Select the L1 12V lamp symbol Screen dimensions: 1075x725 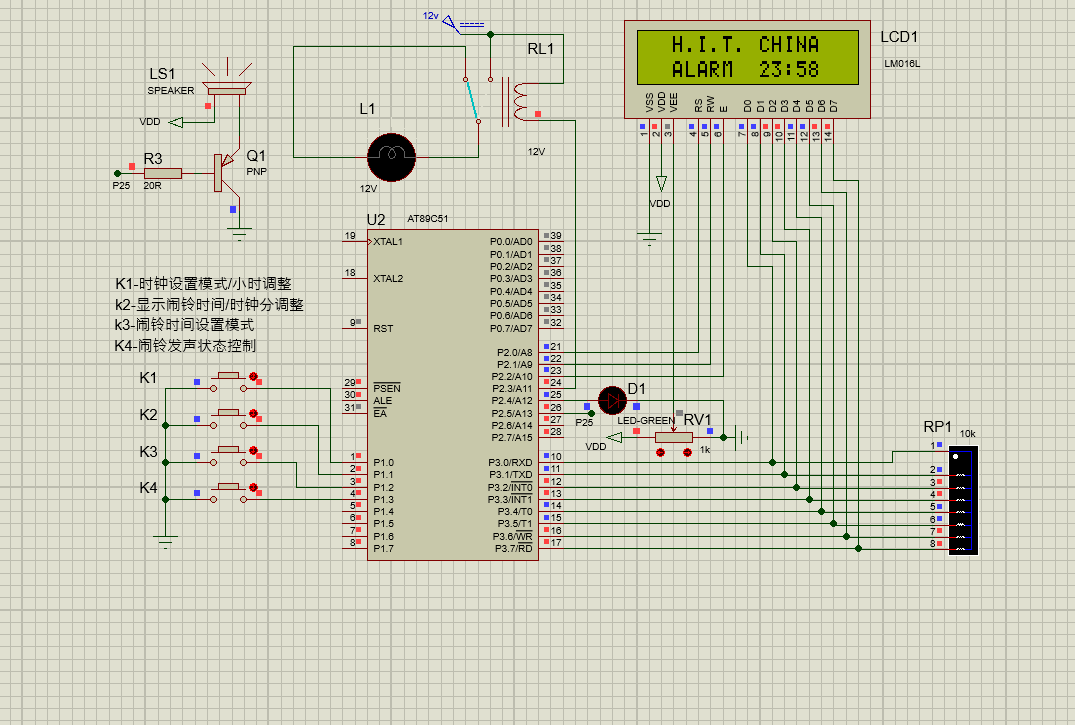point(391,157)
